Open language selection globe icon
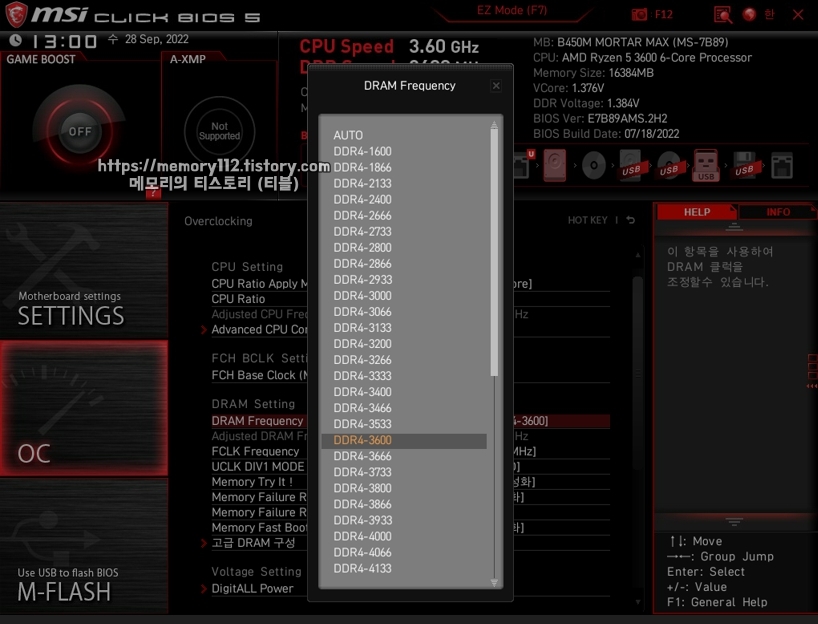 750,14
